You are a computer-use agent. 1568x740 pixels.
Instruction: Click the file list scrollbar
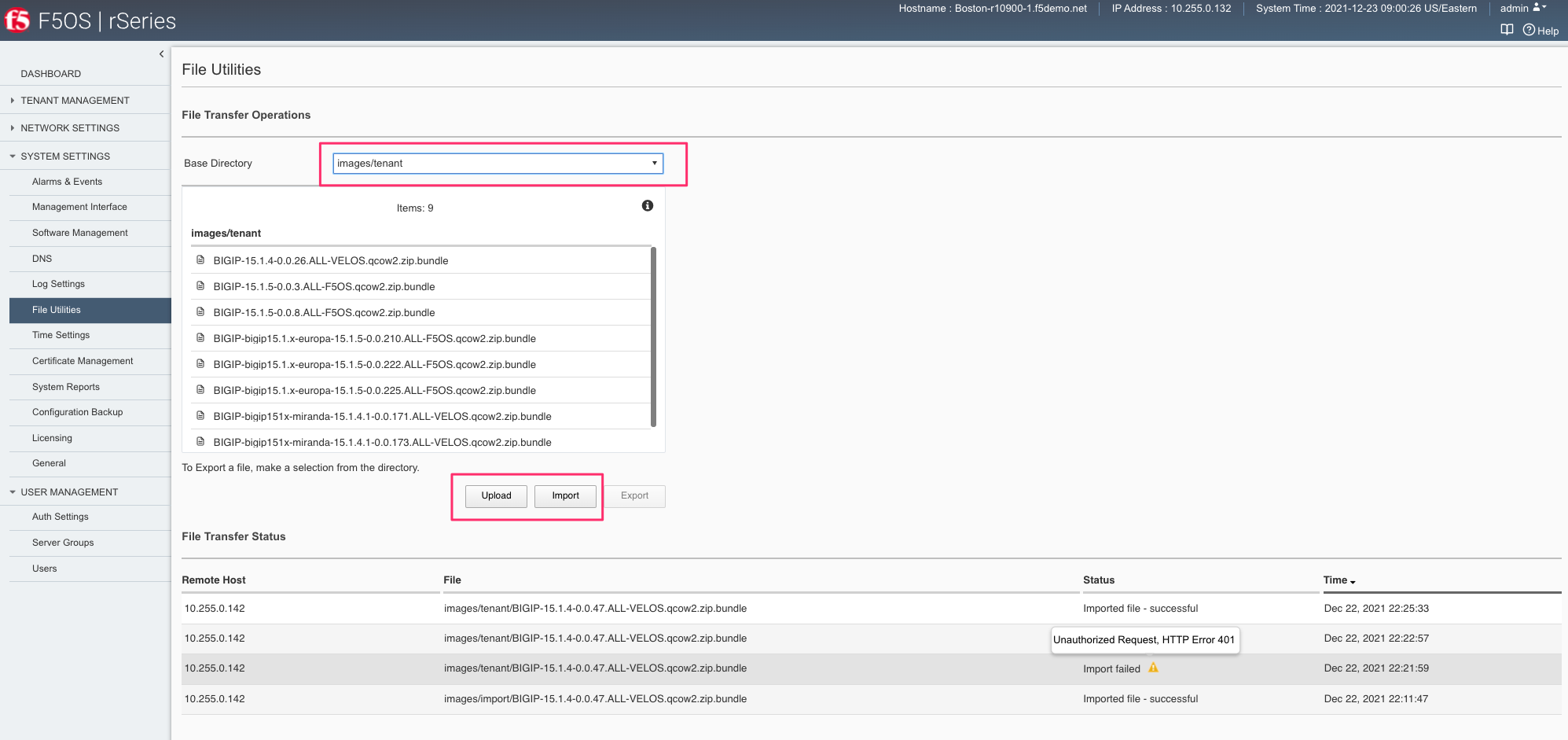click(x=653, y=337)
